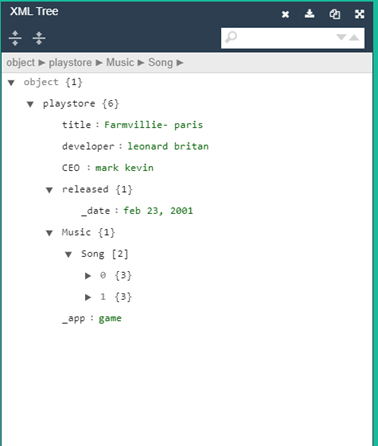Click the 'Song' node label in tree
This screenshot has height=446, width=378.
(x=93, y=254)
